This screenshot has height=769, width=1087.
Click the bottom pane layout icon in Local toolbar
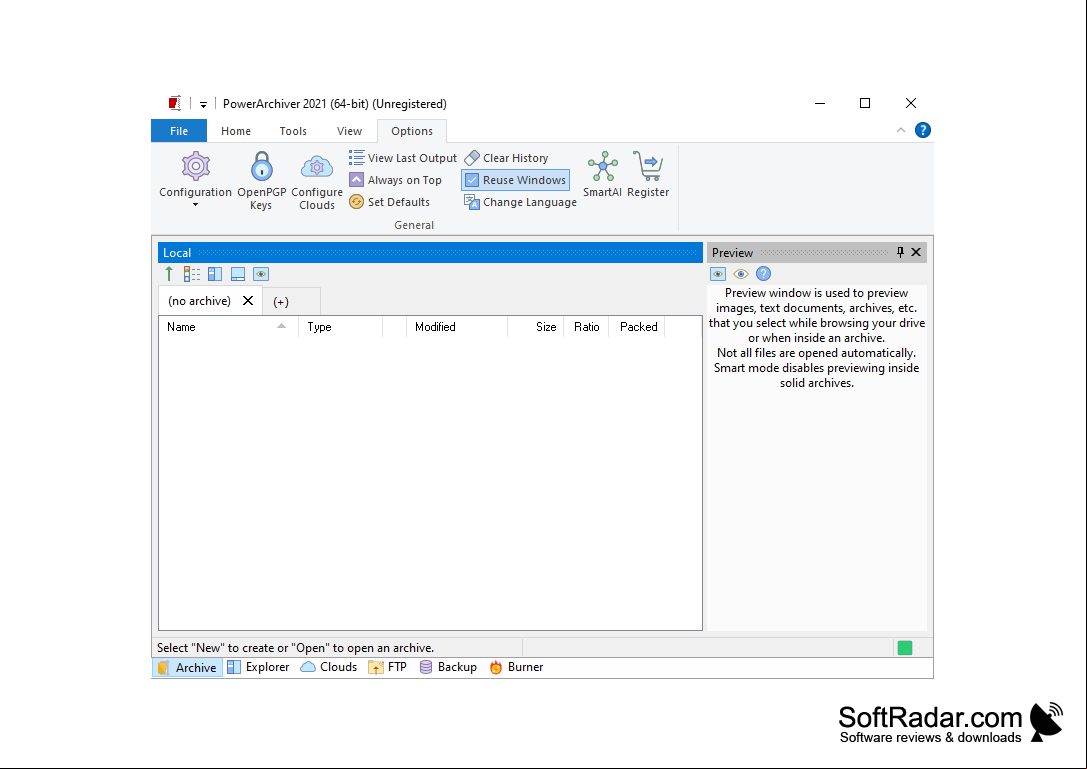[x=238, y=274]
